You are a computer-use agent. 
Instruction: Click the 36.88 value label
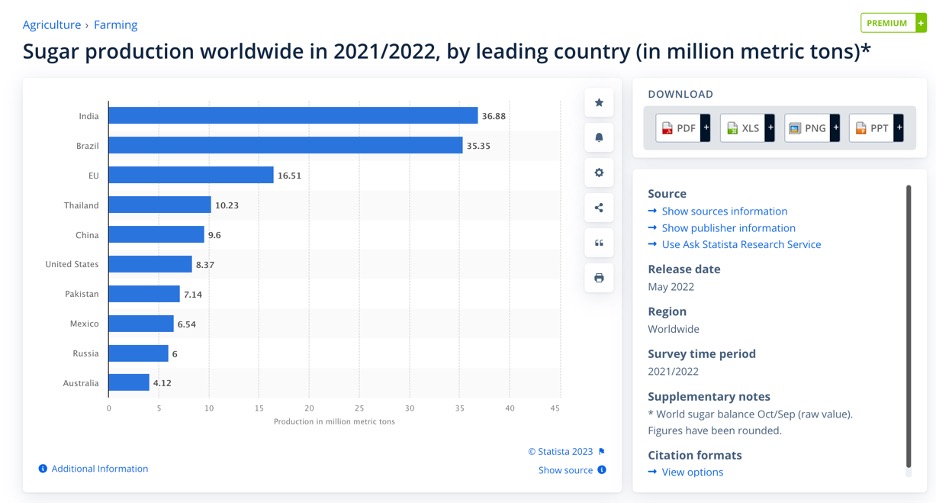coord(494,116)
